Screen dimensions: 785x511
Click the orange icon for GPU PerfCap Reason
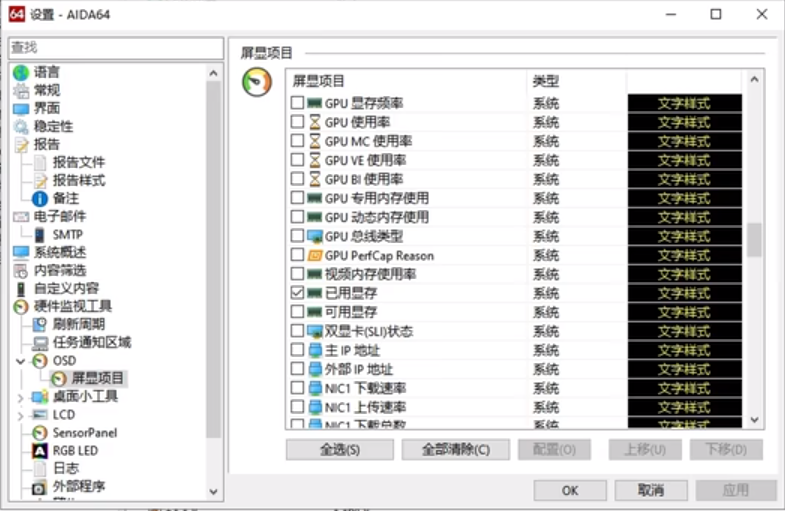coord(314,256)
